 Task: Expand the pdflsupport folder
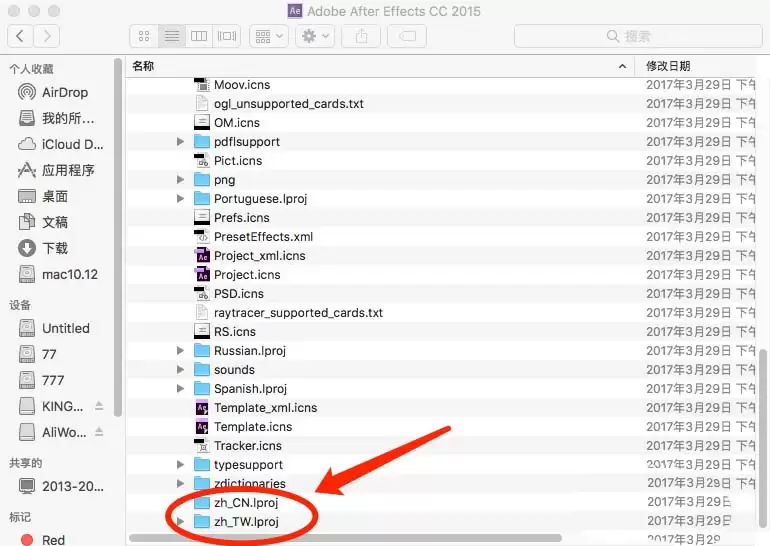tap(180, 141)
